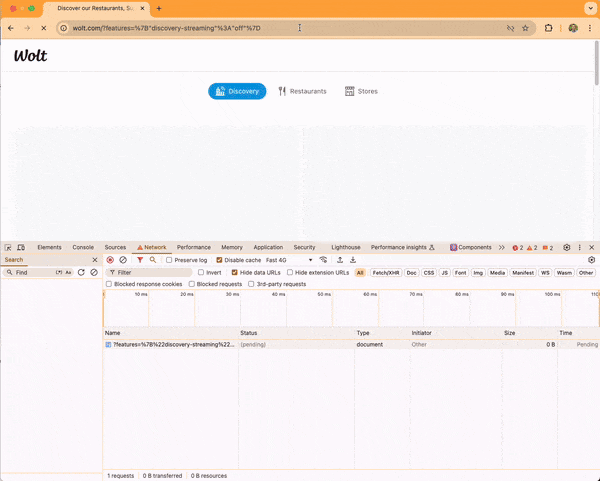Close the DevTools panel
This screenshot has width=600, height=481.
(592, 248)
